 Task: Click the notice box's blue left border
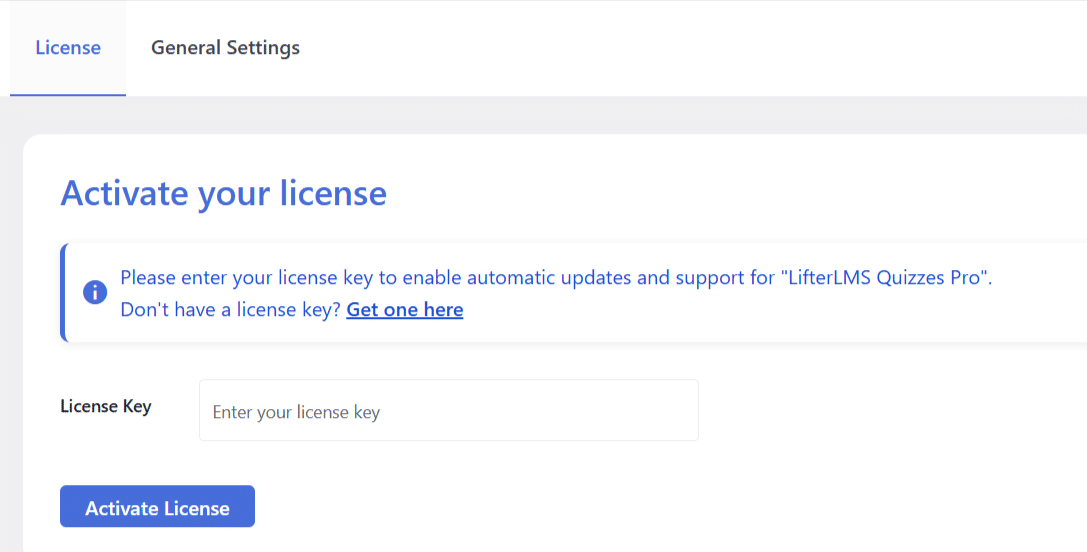(63, 292)
